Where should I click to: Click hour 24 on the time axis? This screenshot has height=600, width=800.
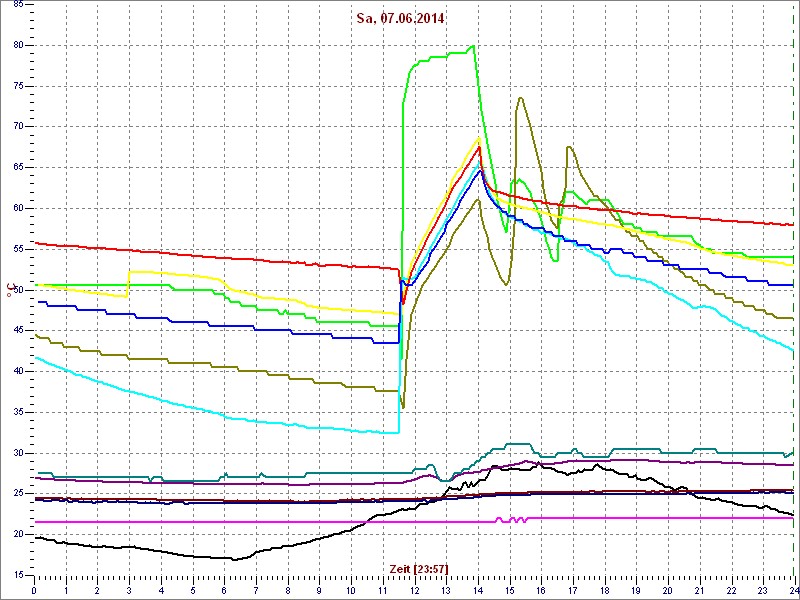793,590
